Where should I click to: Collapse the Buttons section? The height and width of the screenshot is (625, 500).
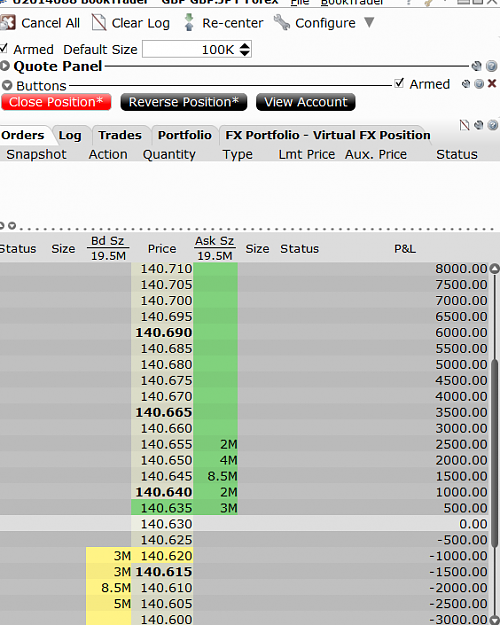tap(7, 85)
